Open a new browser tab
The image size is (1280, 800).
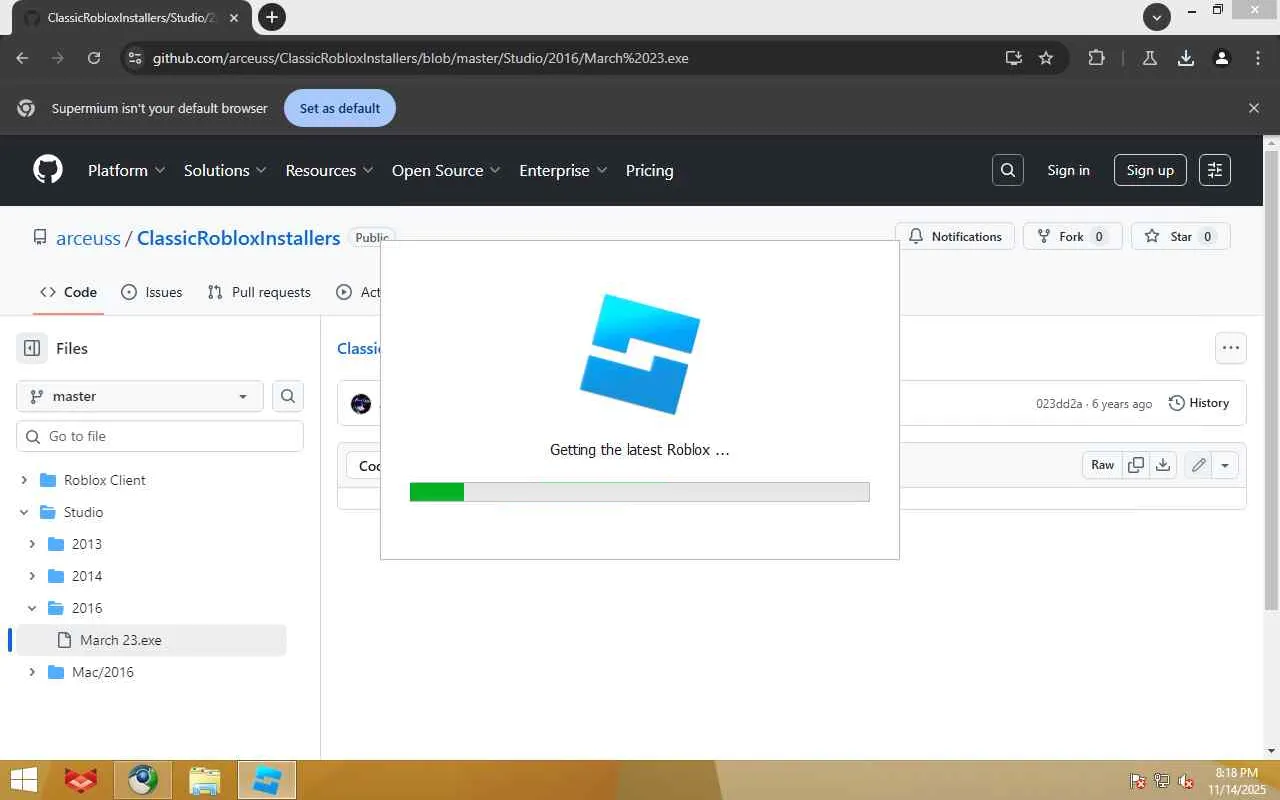coord(271,16)
